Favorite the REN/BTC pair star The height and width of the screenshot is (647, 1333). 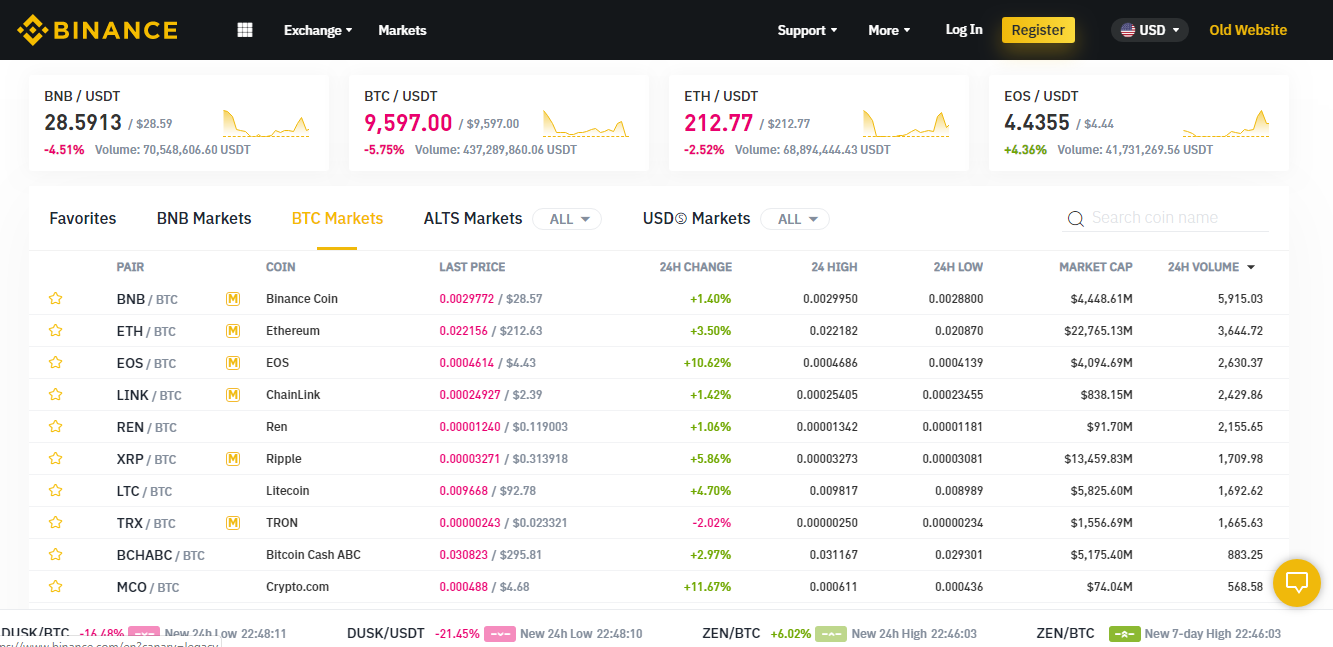[x=56, y=426]
